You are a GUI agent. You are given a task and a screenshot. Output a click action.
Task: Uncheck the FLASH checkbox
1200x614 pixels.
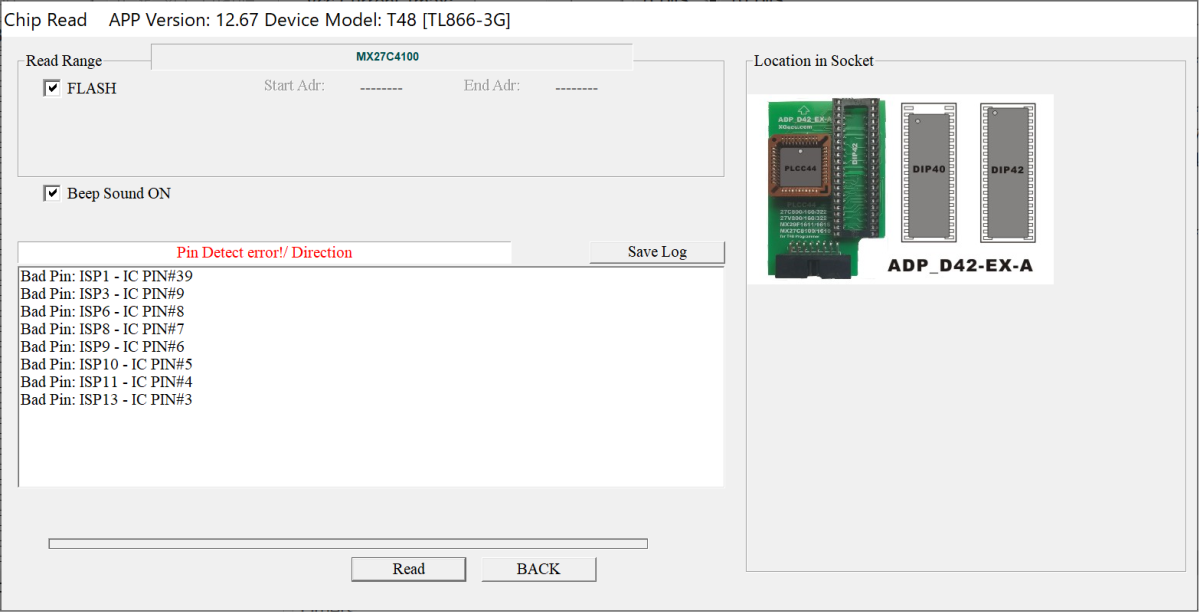[x=52, y=88]
